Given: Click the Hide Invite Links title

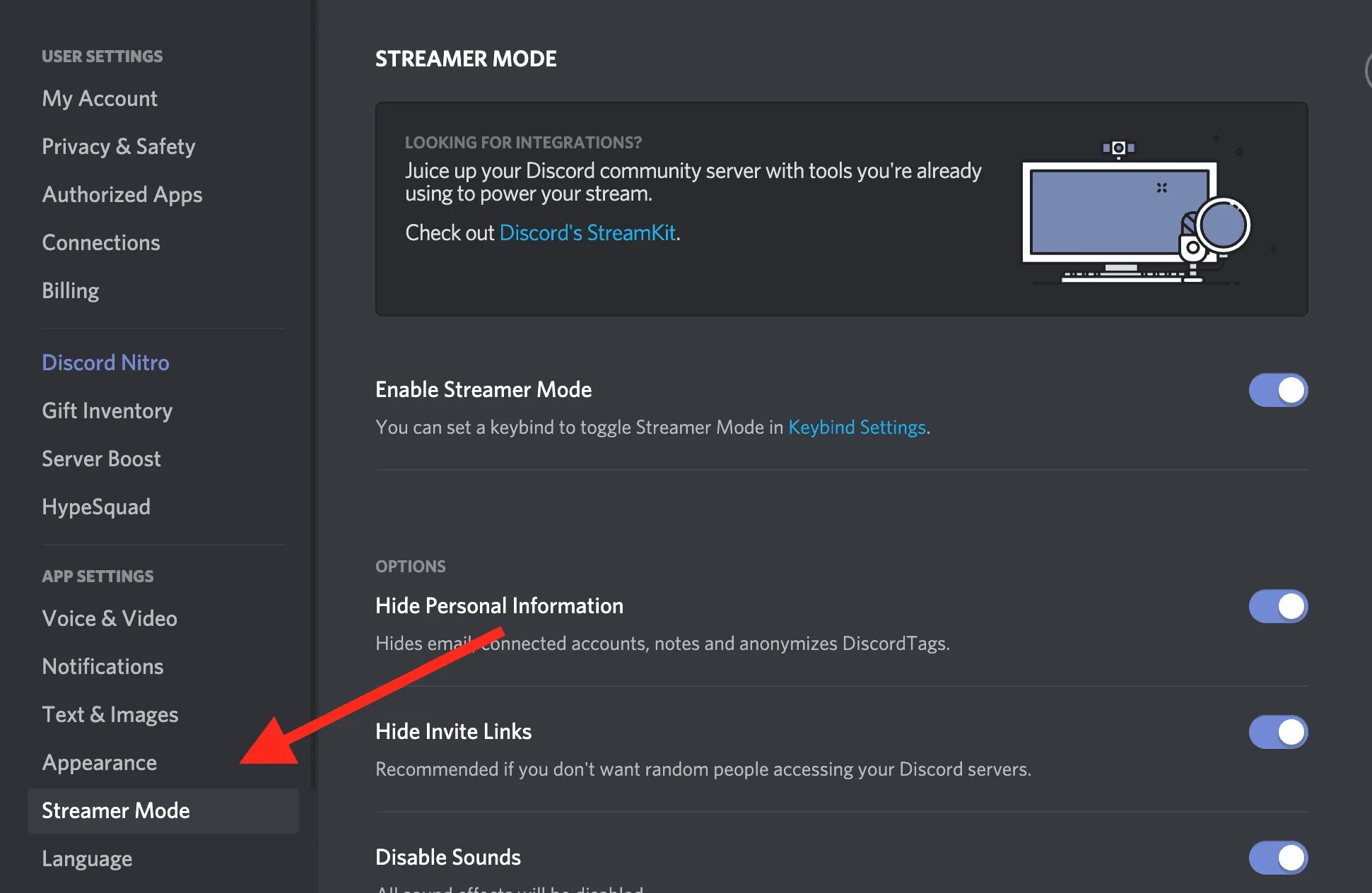Looking at the screenshot, I should click(x=453, y=731).
